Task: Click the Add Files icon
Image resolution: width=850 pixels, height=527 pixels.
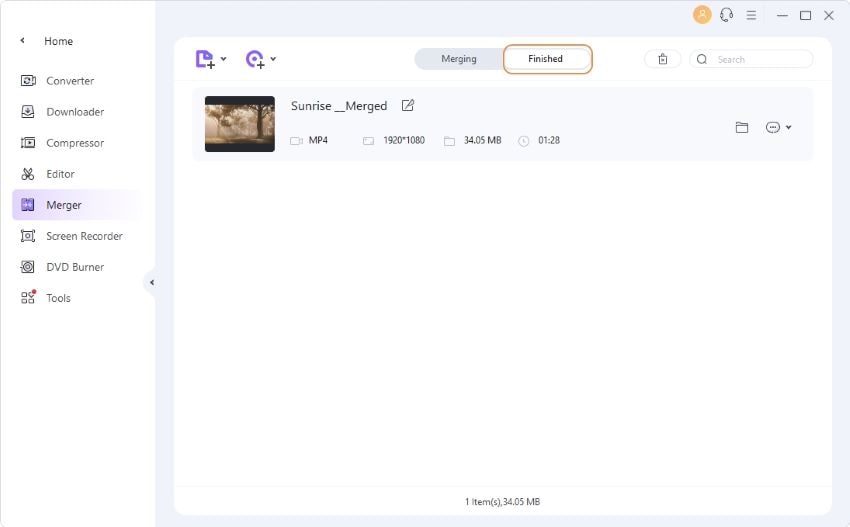Action: click(x=205, y=59)
